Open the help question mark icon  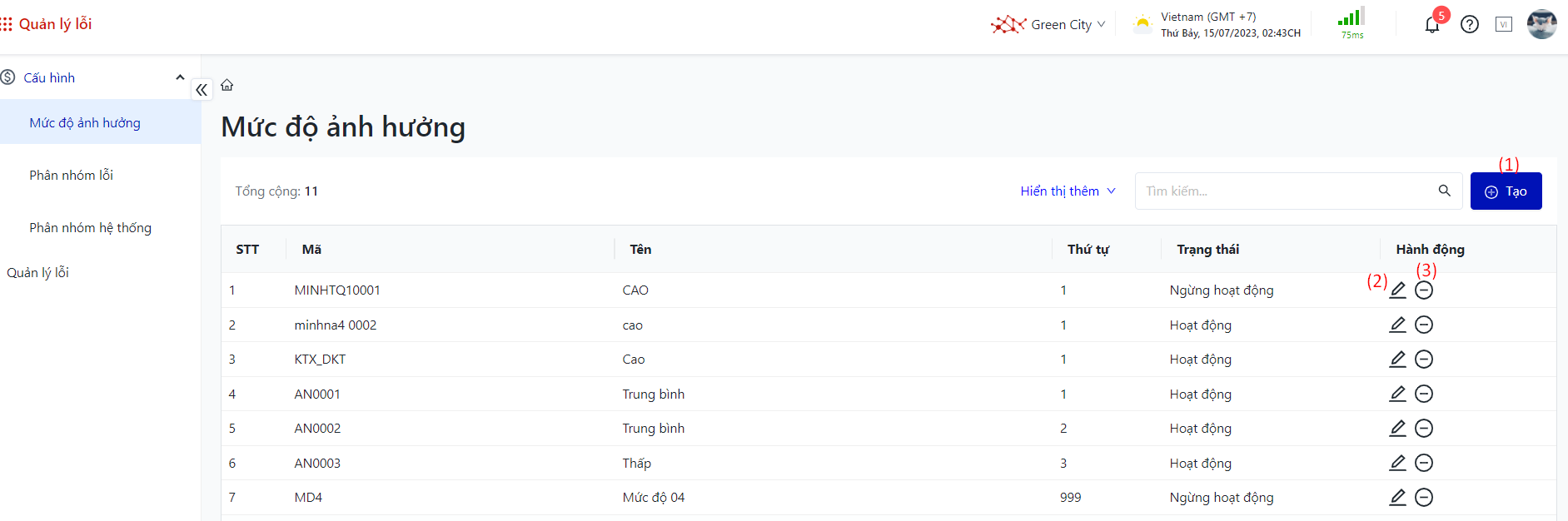click(1470, 25)
